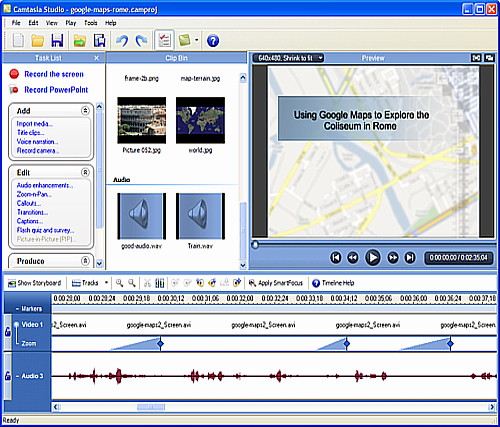Click the Task List scroll down arrow

coord(99,263)
